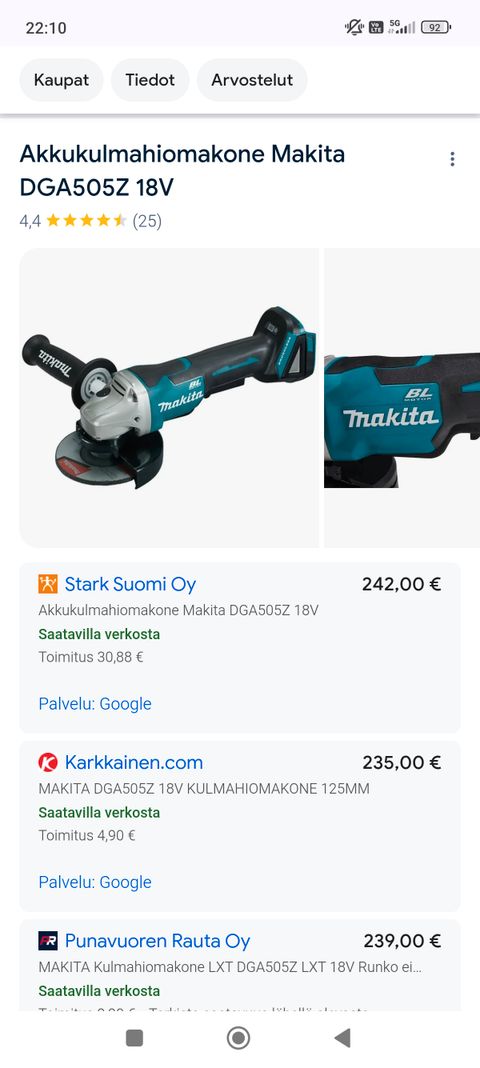This screenshot has height=1068, width=480.
Task: Tap Palvelu: Google under Karkkainen.com
Action: (95, 882)
